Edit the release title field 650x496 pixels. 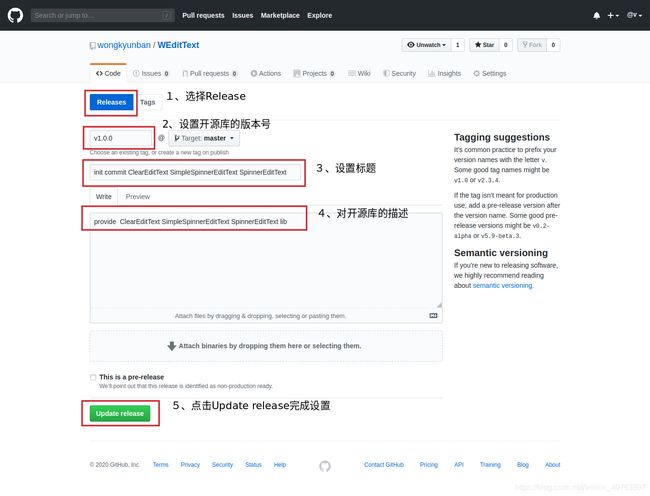coord(195,172)
